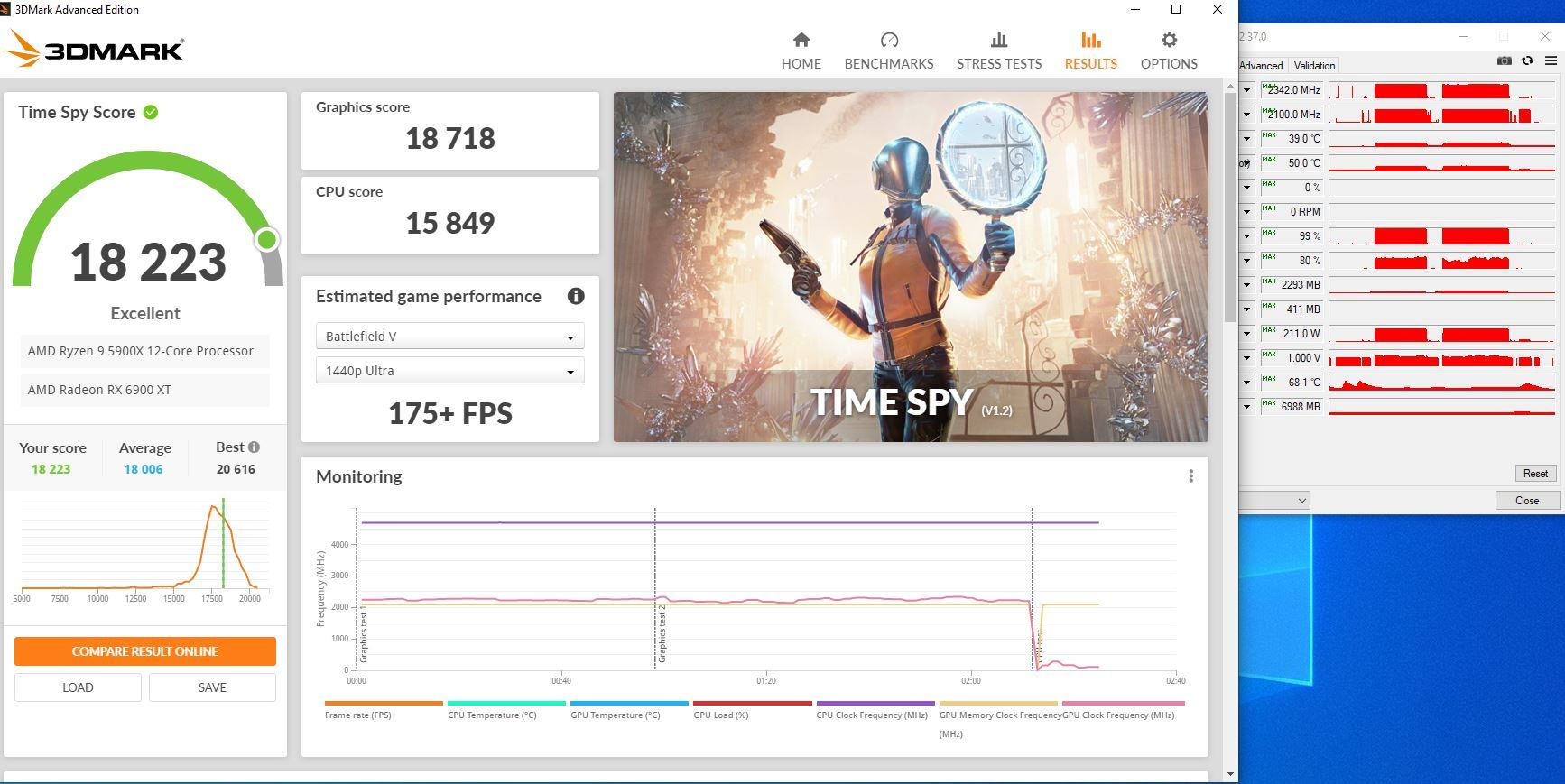Click Graphics score value 18 718
The width and height of the screenshot is (1565, 784).
[x=450, y=138]
